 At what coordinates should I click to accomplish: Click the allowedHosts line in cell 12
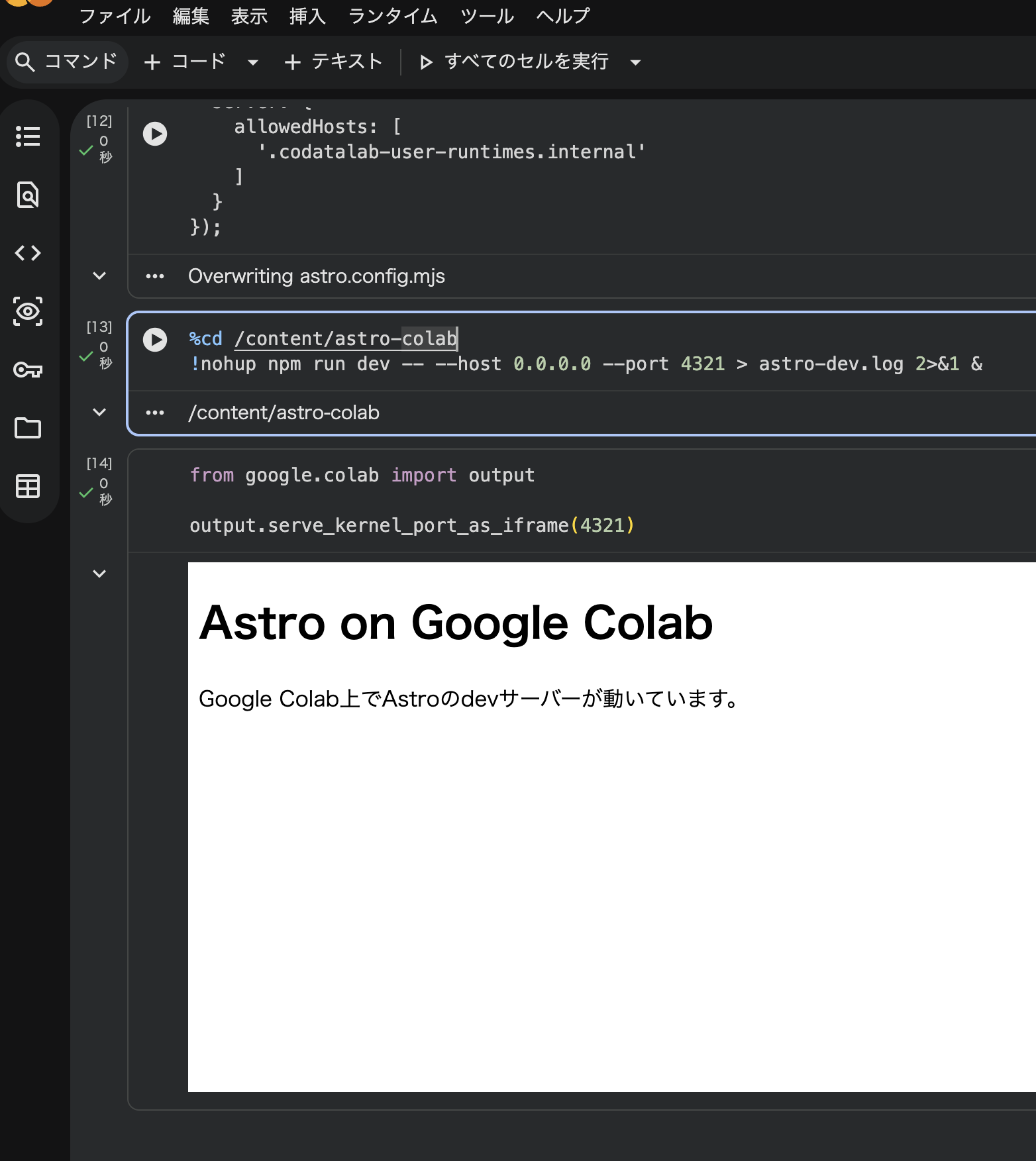click(317, 126)
